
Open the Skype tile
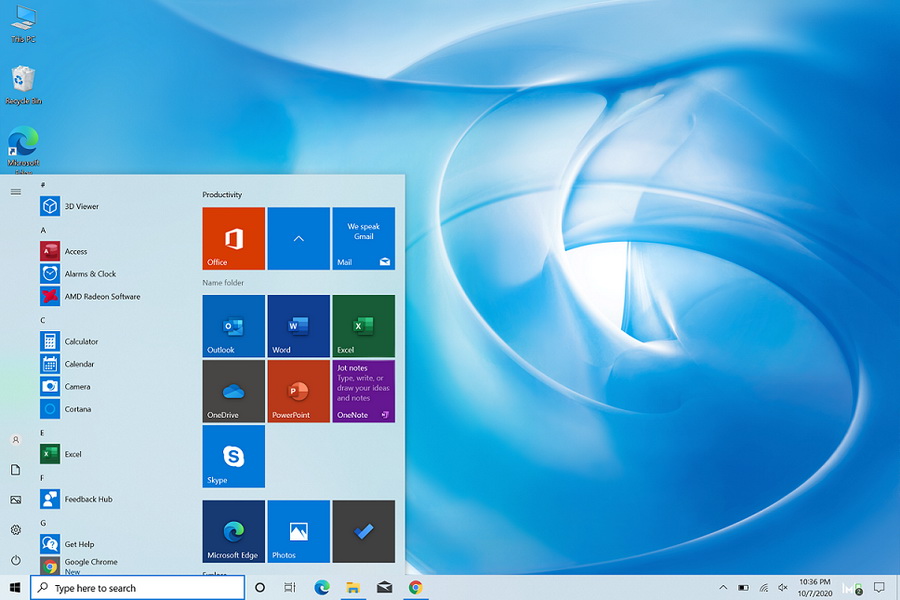pos(233,456)
